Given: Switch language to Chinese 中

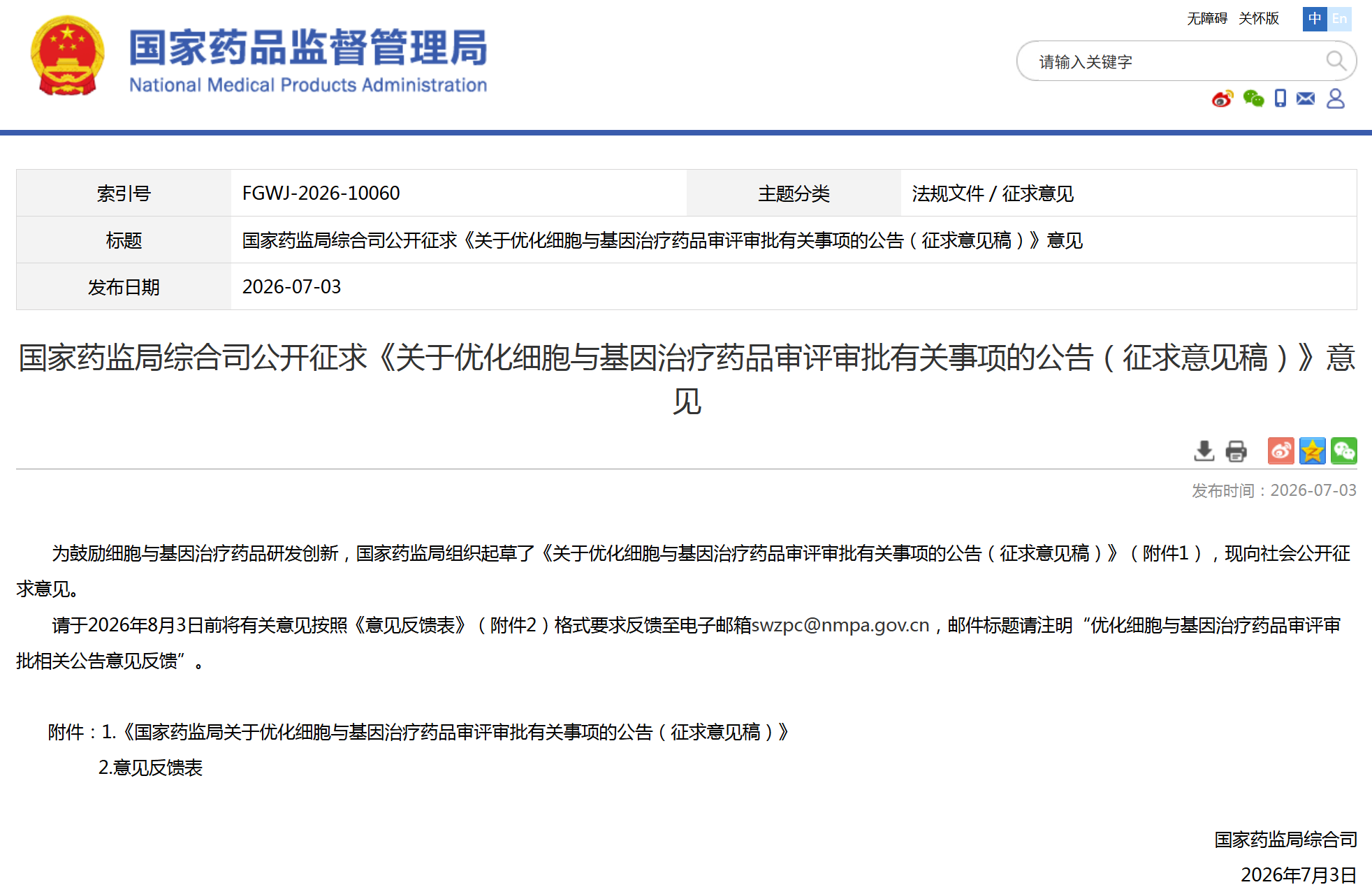Looking at the screenshot, I should tap(1315, 19).
